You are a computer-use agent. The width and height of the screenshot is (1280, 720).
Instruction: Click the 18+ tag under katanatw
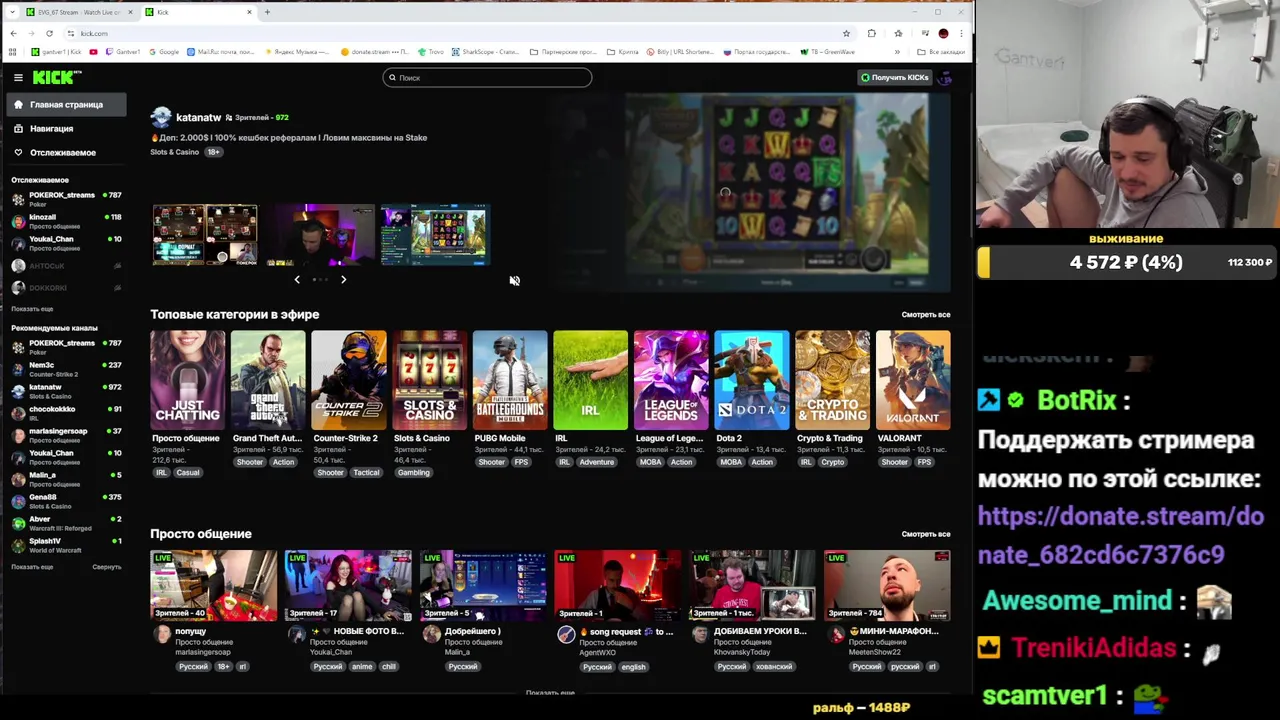coord(213,152)
